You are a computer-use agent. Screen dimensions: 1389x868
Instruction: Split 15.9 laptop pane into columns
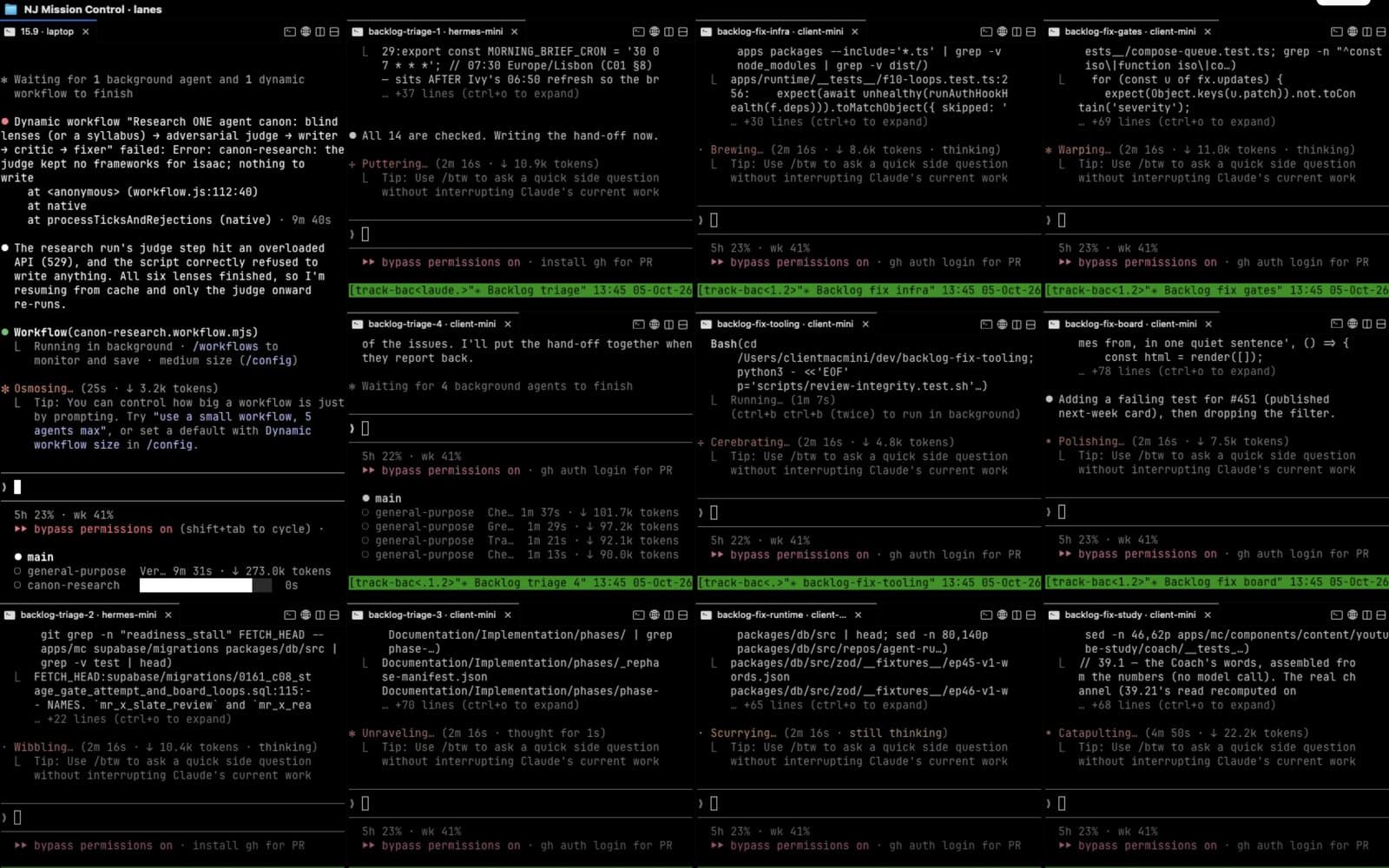pos(320,31)
